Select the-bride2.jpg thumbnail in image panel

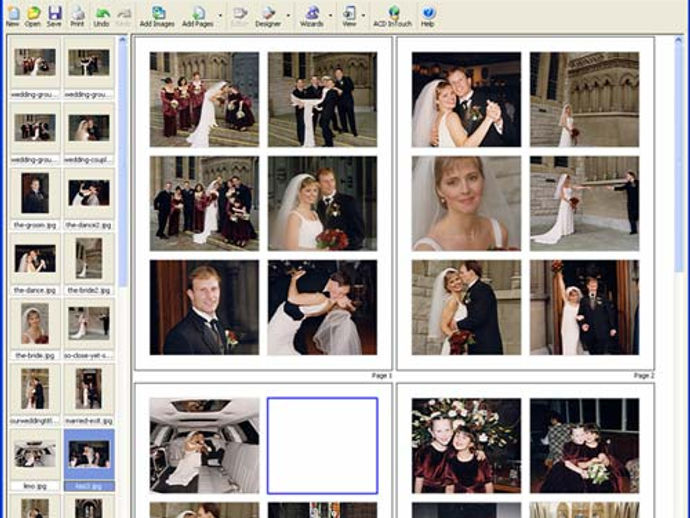(x=88, y=258)
